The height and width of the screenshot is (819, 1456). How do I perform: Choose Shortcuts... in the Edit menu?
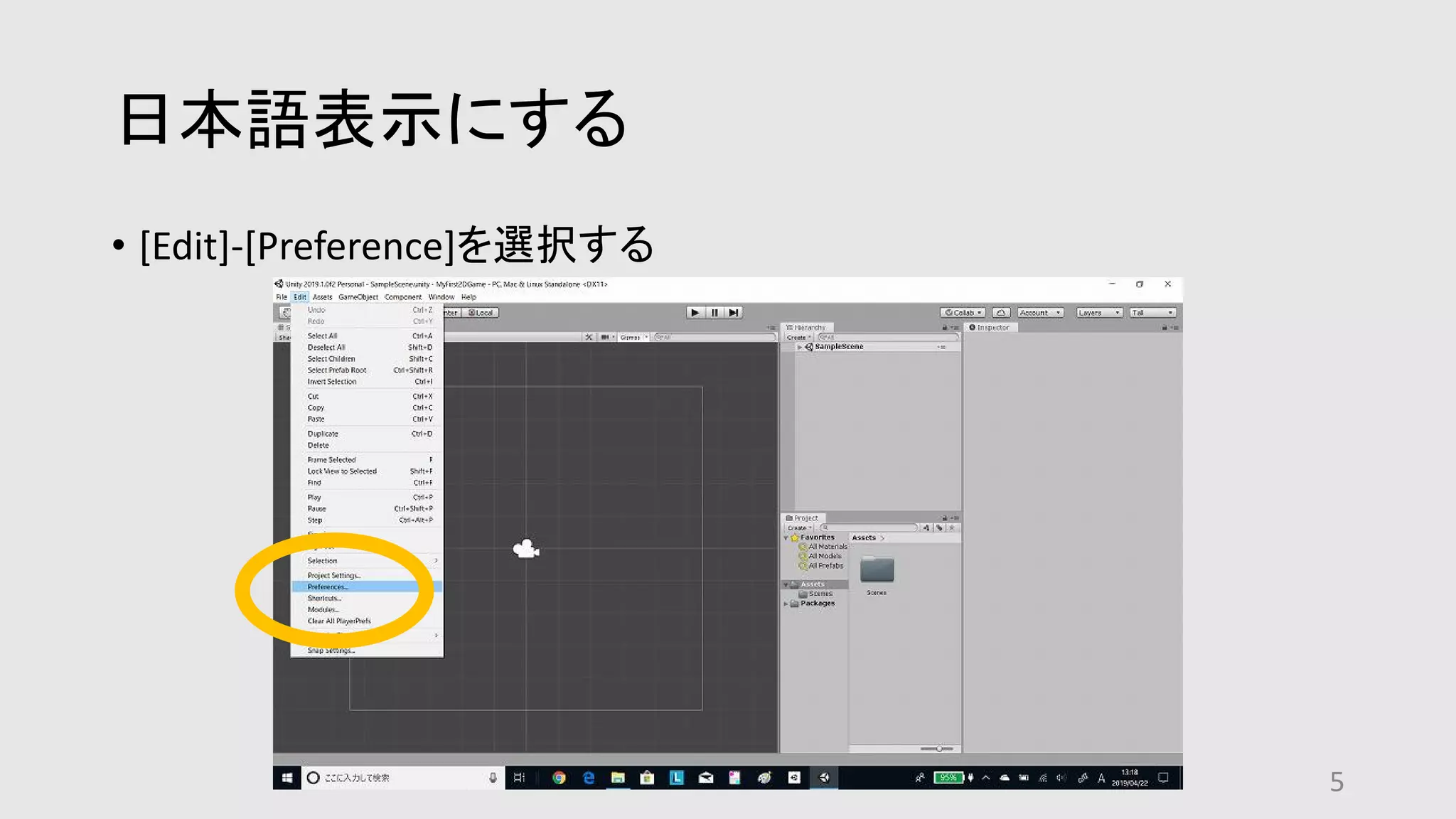point(367,598)
